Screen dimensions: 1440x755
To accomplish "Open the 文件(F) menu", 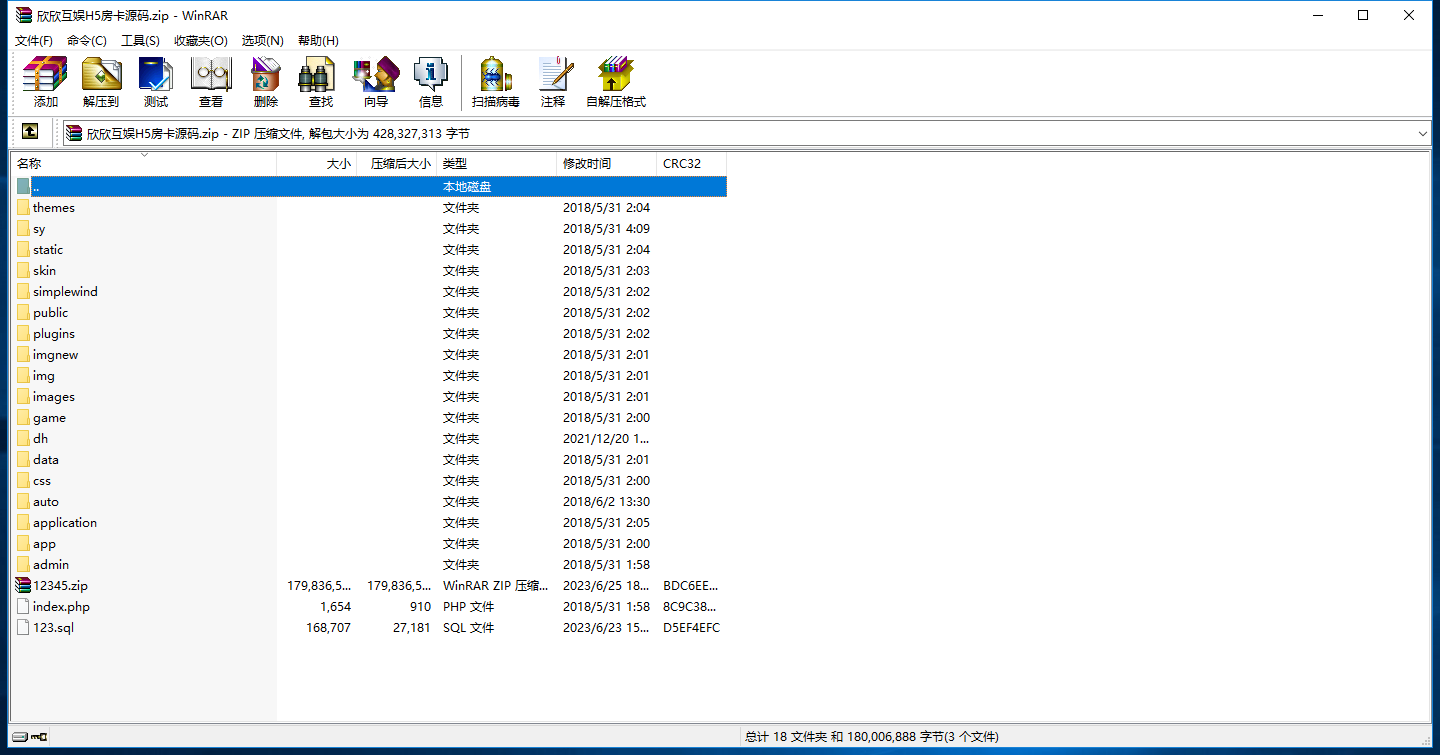I will click(34, 40).
